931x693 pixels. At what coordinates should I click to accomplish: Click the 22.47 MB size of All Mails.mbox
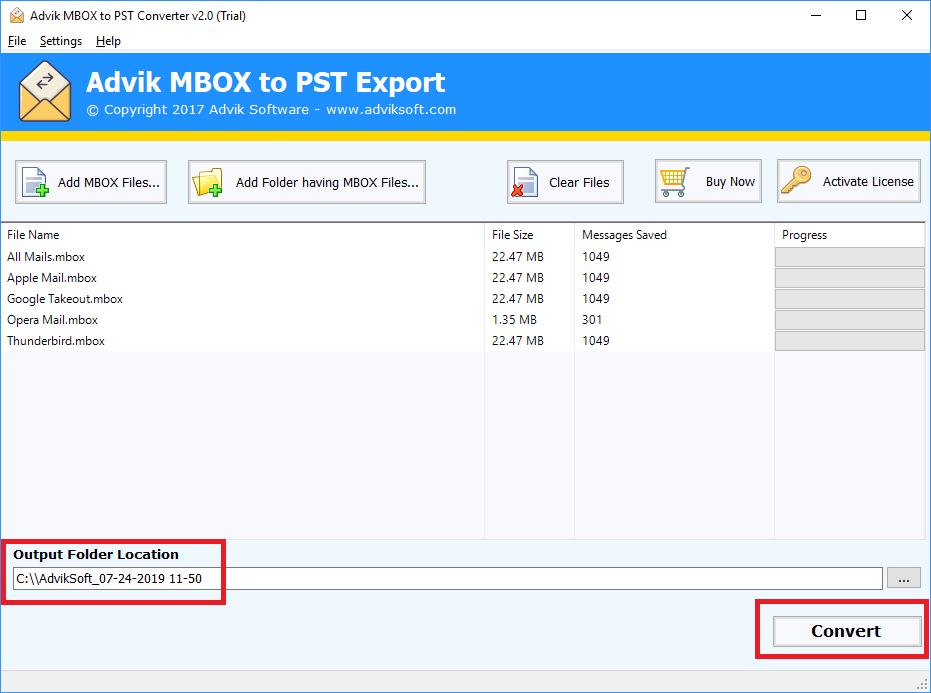tap(518, 257)
